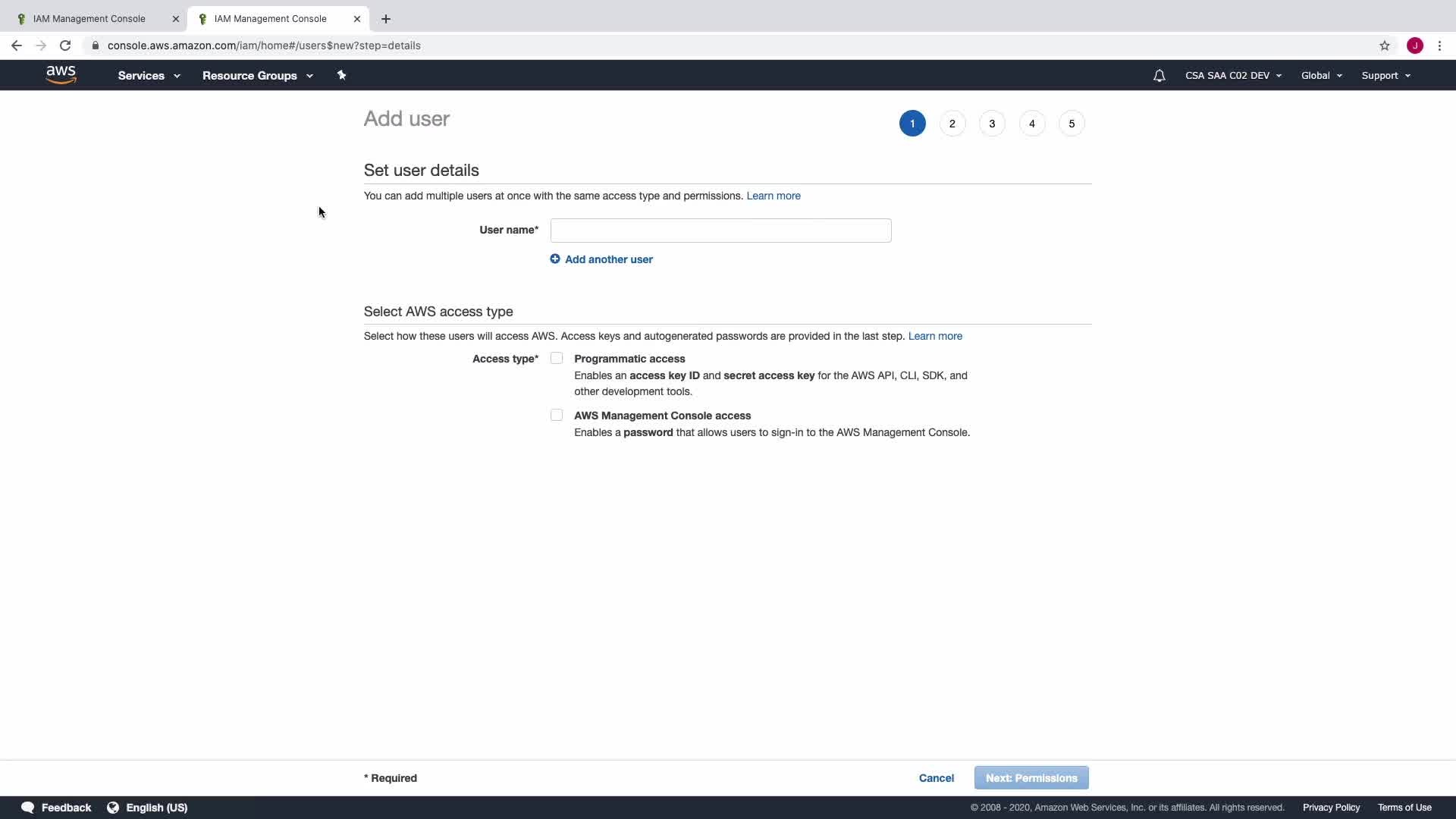Open the notifications bell icon
The height and width of the screenshot is (819, 1456).
(1159, 76)
